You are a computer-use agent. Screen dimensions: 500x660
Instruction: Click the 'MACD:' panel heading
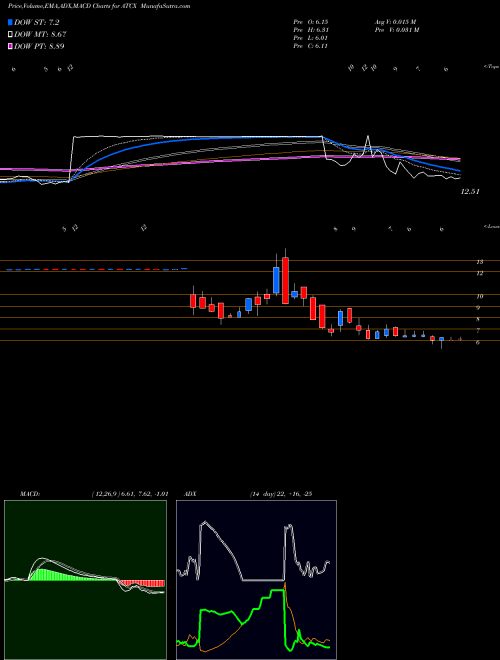coord(29,494)
